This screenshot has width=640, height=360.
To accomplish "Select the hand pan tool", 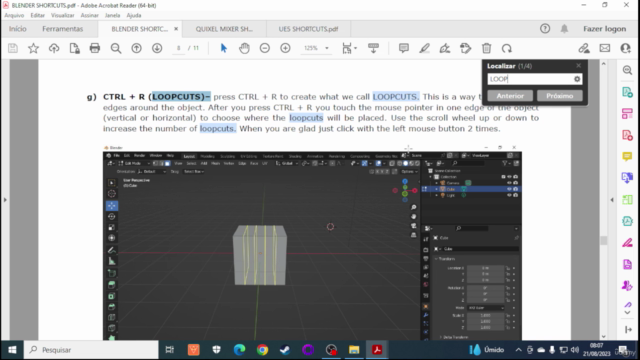I will [244, 48].
